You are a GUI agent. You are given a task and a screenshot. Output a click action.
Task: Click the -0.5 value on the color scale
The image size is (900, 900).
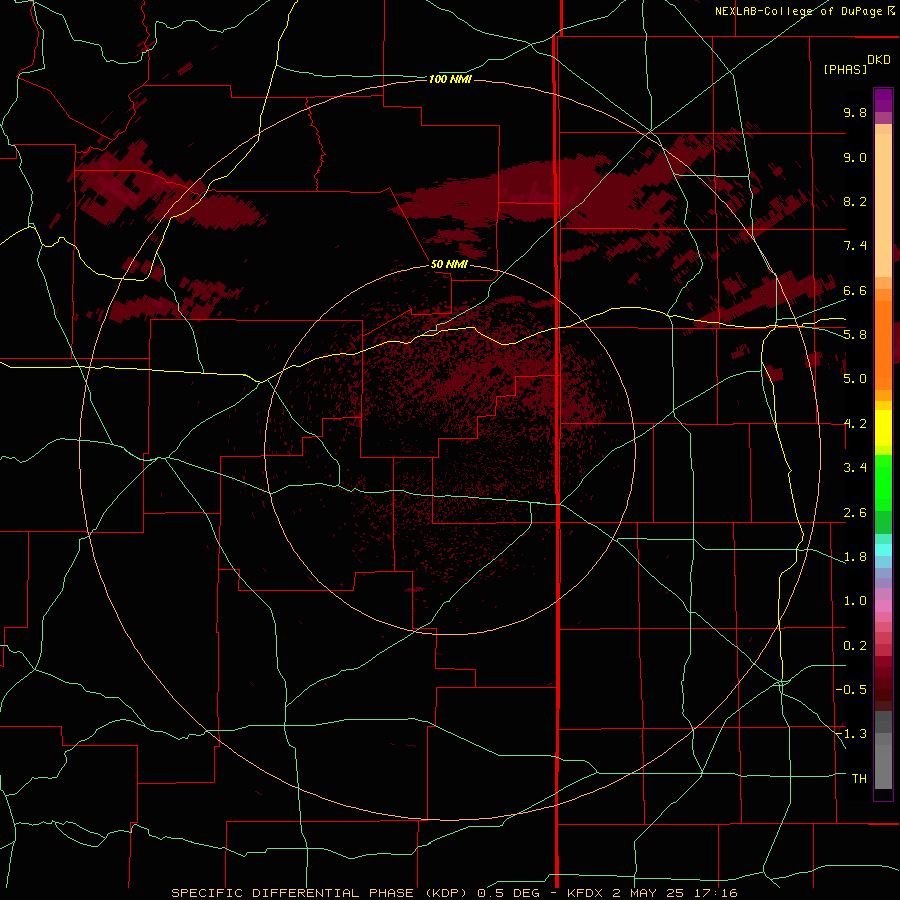(851, 690)
